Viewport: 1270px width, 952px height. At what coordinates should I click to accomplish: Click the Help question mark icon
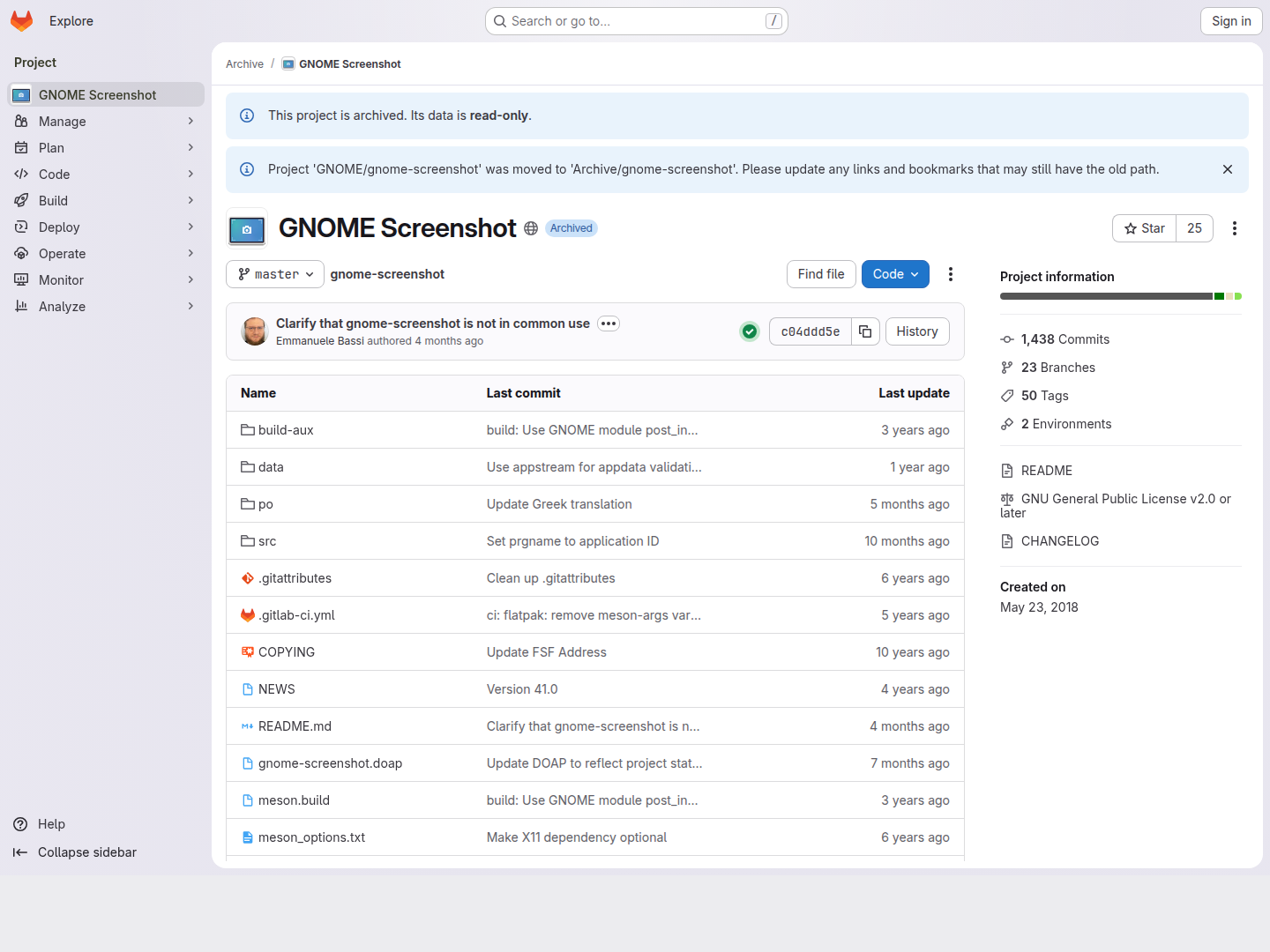(x=20, y=824)
